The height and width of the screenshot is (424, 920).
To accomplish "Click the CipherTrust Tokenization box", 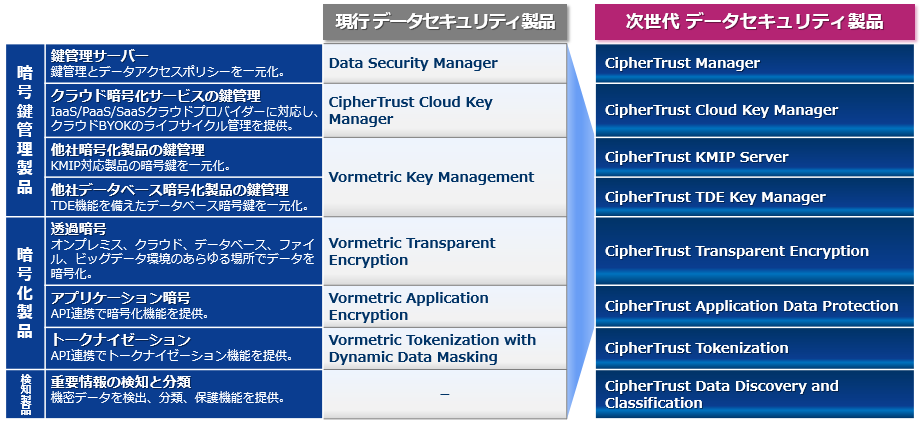I will 755,348.
